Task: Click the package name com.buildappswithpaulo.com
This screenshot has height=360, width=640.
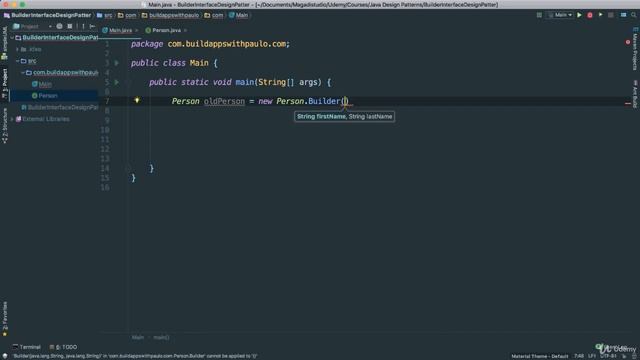Action: [x=227, y=44]
